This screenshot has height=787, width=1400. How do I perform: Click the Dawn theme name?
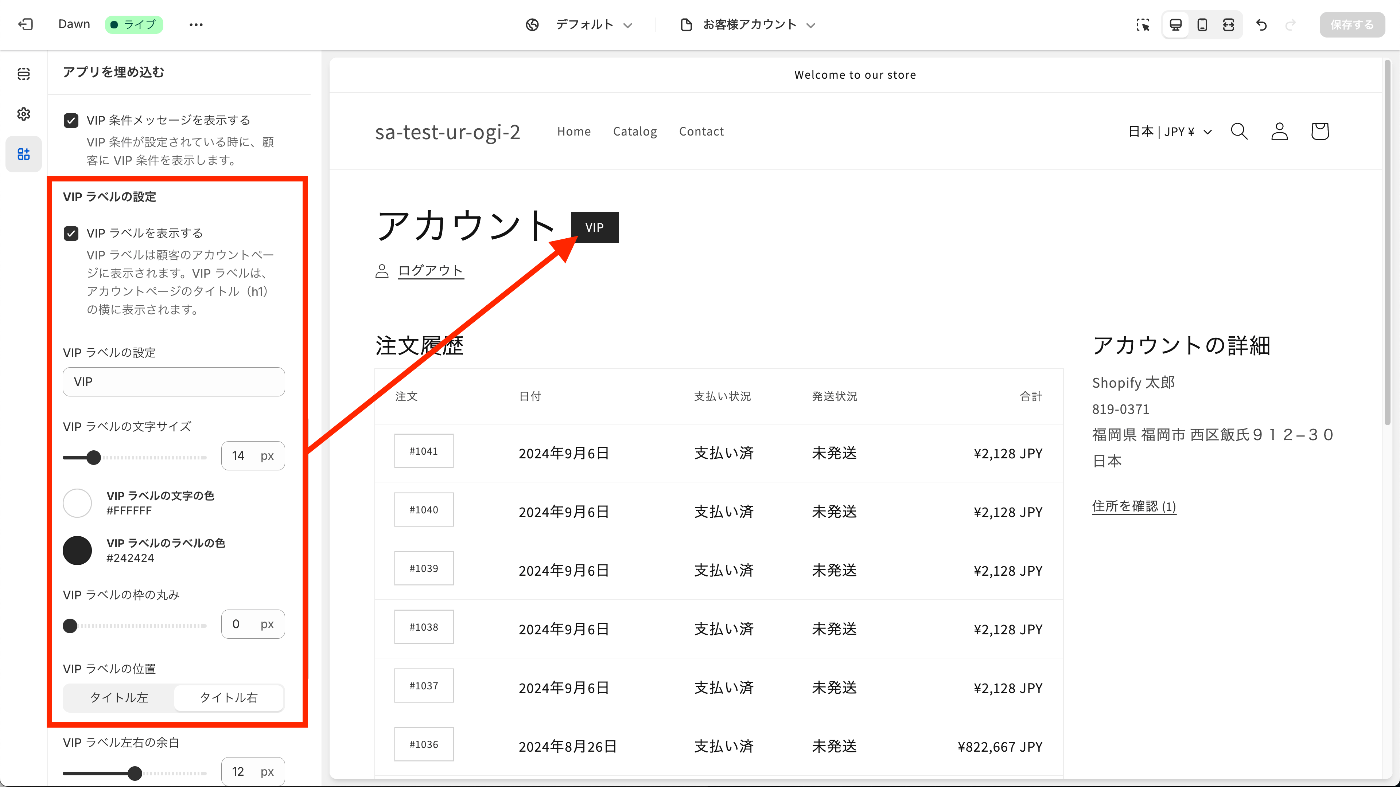coord(74,24)
